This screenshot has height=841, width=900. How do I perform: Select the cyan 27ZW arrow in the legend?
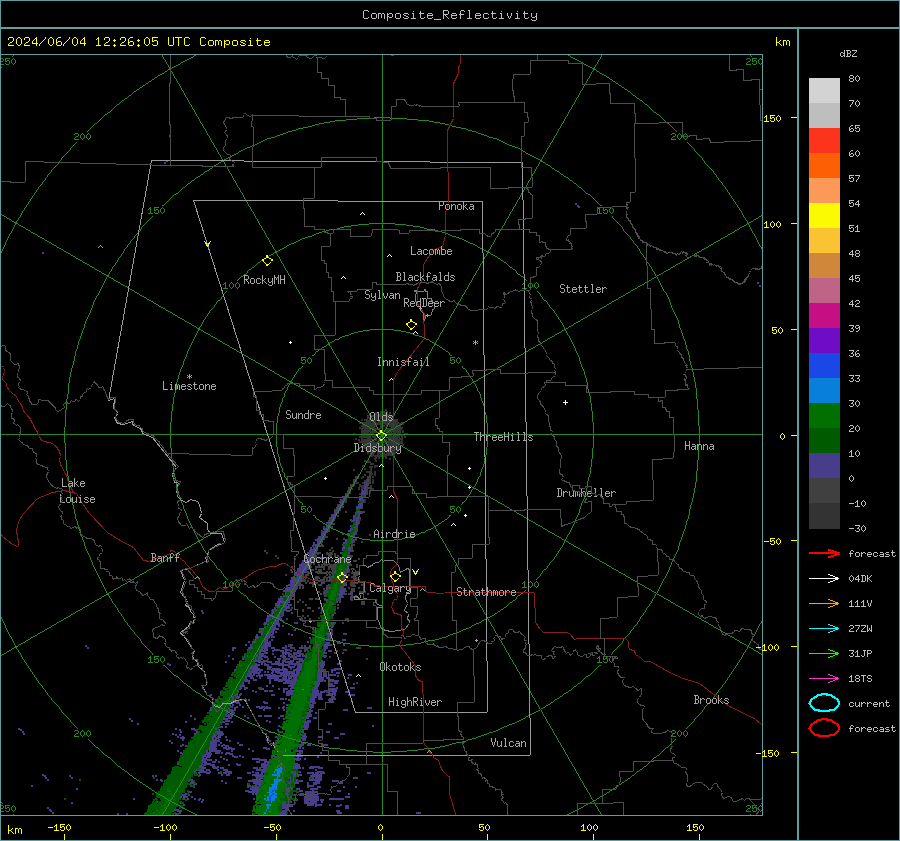coord(824,629)
